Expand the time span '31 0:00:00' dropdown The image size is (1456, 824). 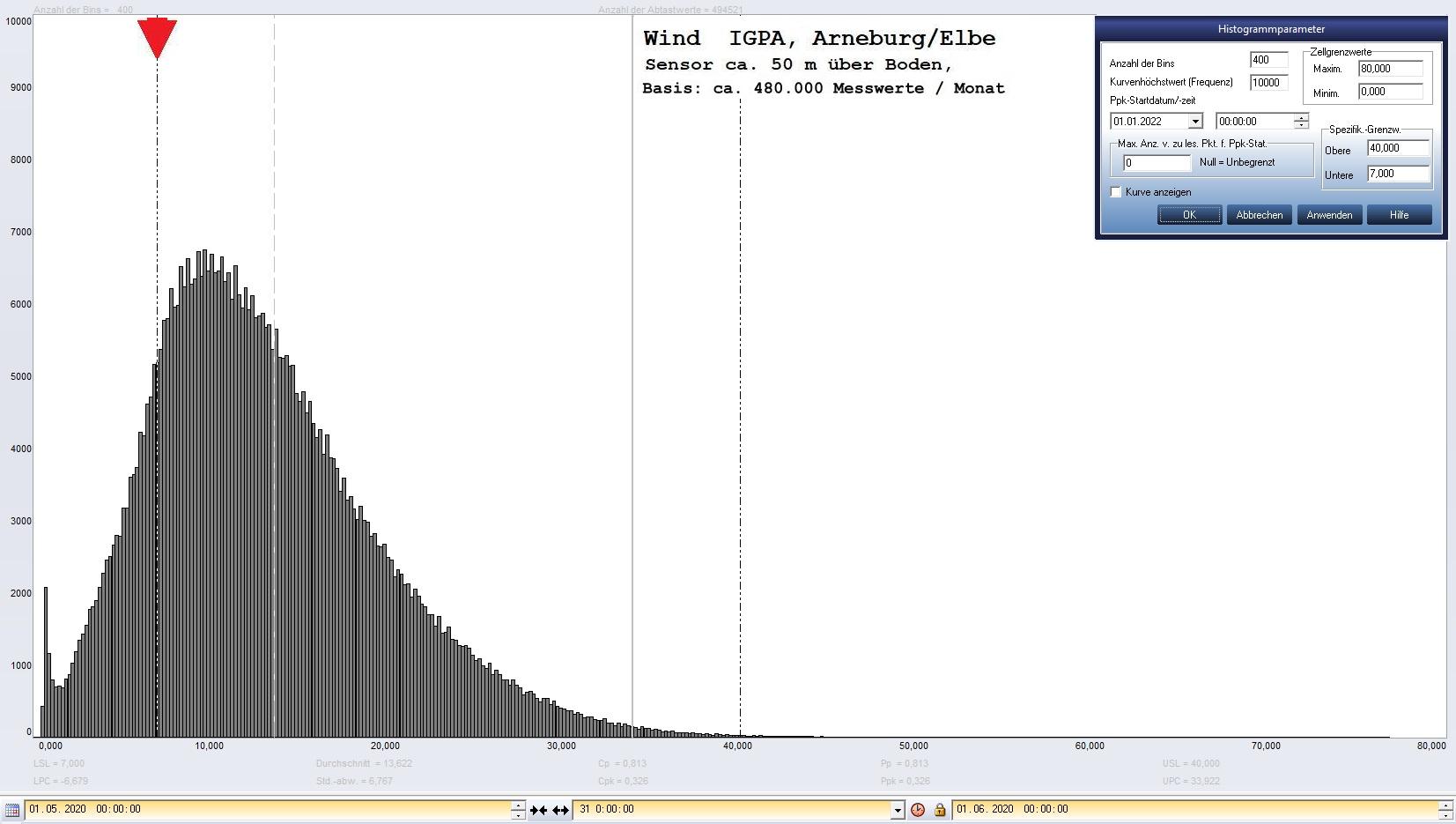(x=897, y=810)
